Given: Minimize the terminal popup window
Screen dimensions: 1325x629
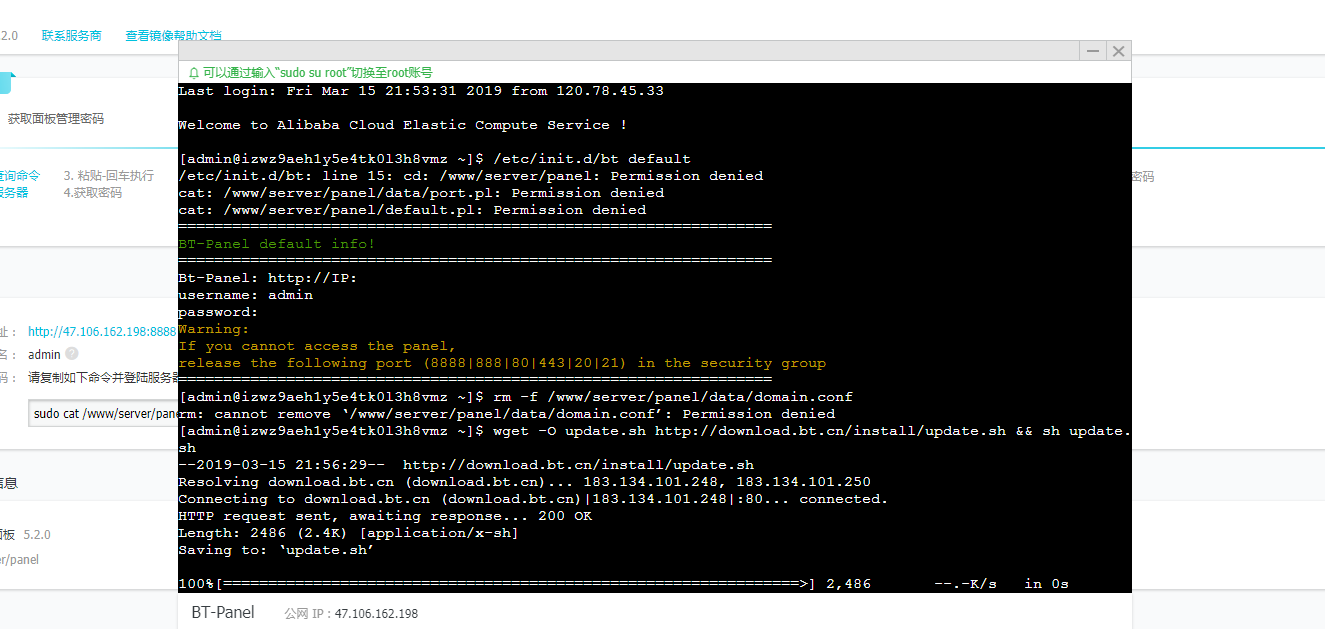Looking at the screenshot, I should tap(1093, 51).
